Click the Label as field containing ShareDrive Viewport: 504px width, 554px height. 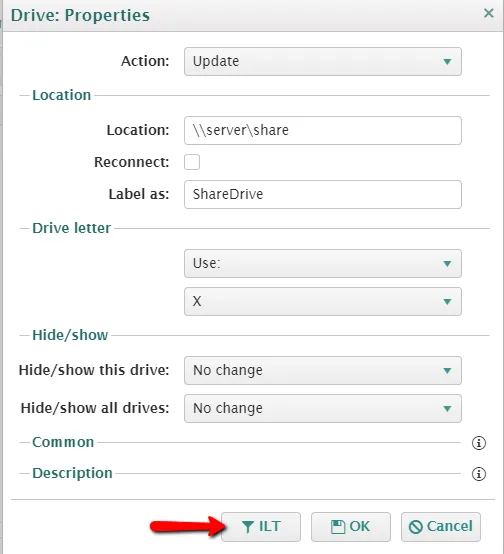[323, 195]
